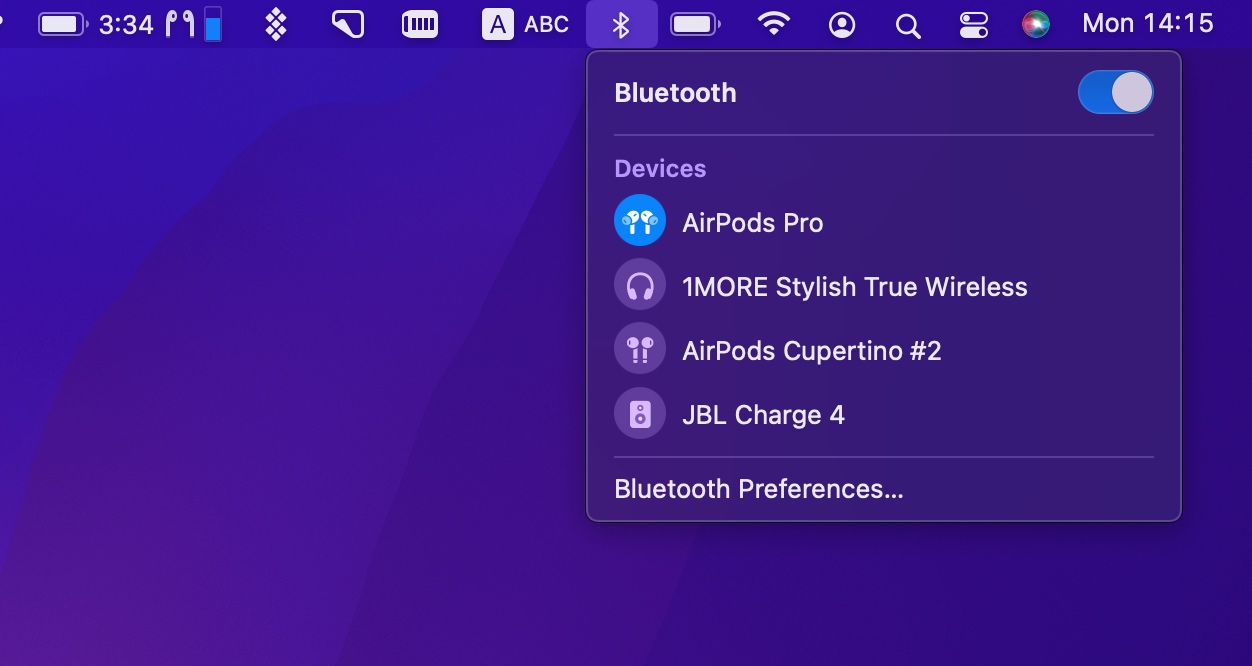
Task: Open the Wi-Fi menu bar icon
Action: (x=774, y=24)
